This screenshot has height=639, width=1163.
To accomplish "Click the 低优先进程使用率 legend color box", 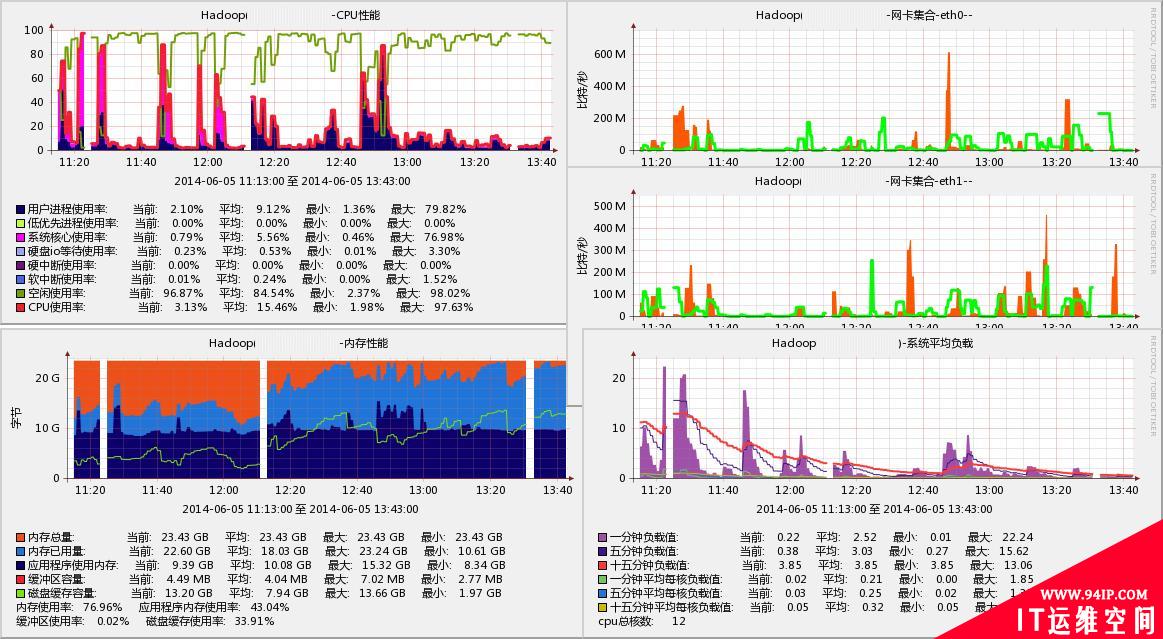I will coord(20,223).
